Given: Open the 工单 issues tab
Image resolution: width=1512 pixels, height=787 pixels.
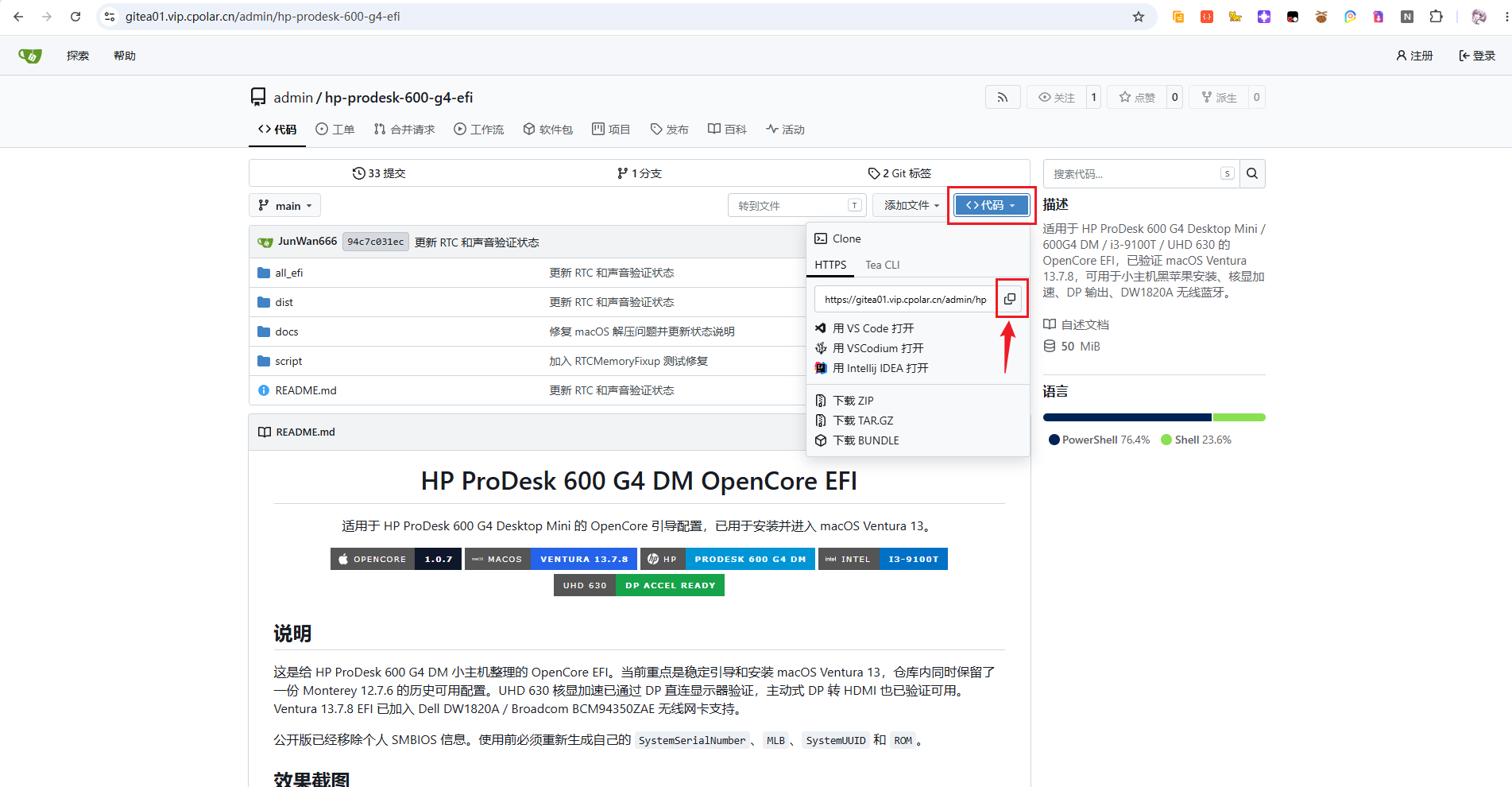Looking at the screenshot, I should point(334,130).
